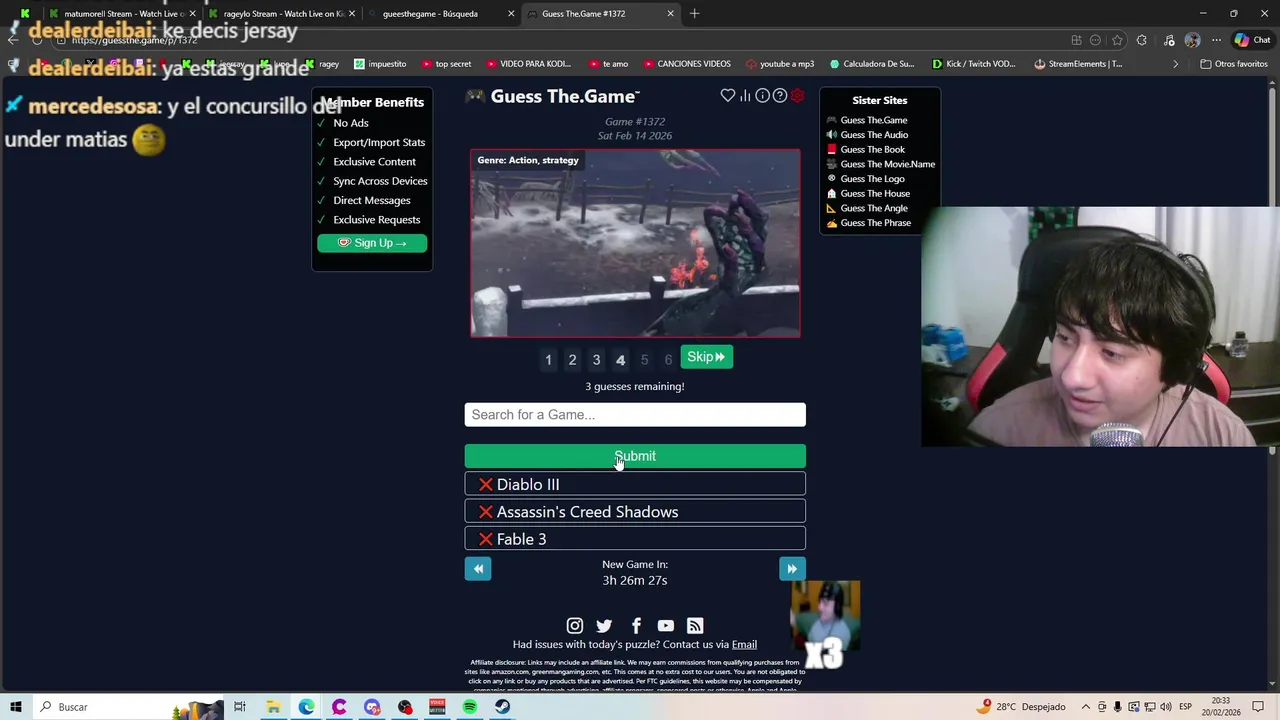
Task: Open Spotify on taskbar
Action: tap(470, 707)
